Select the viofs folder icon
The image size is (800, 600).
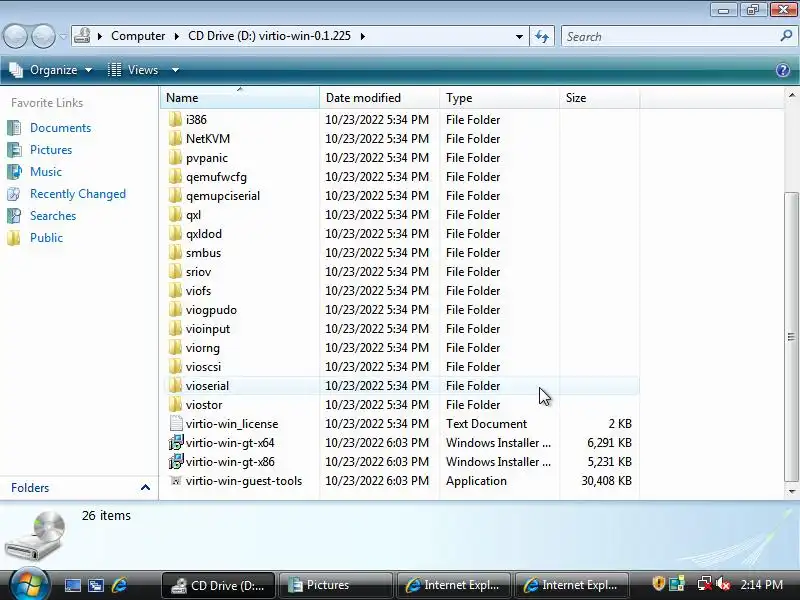(x=176, y=290)
